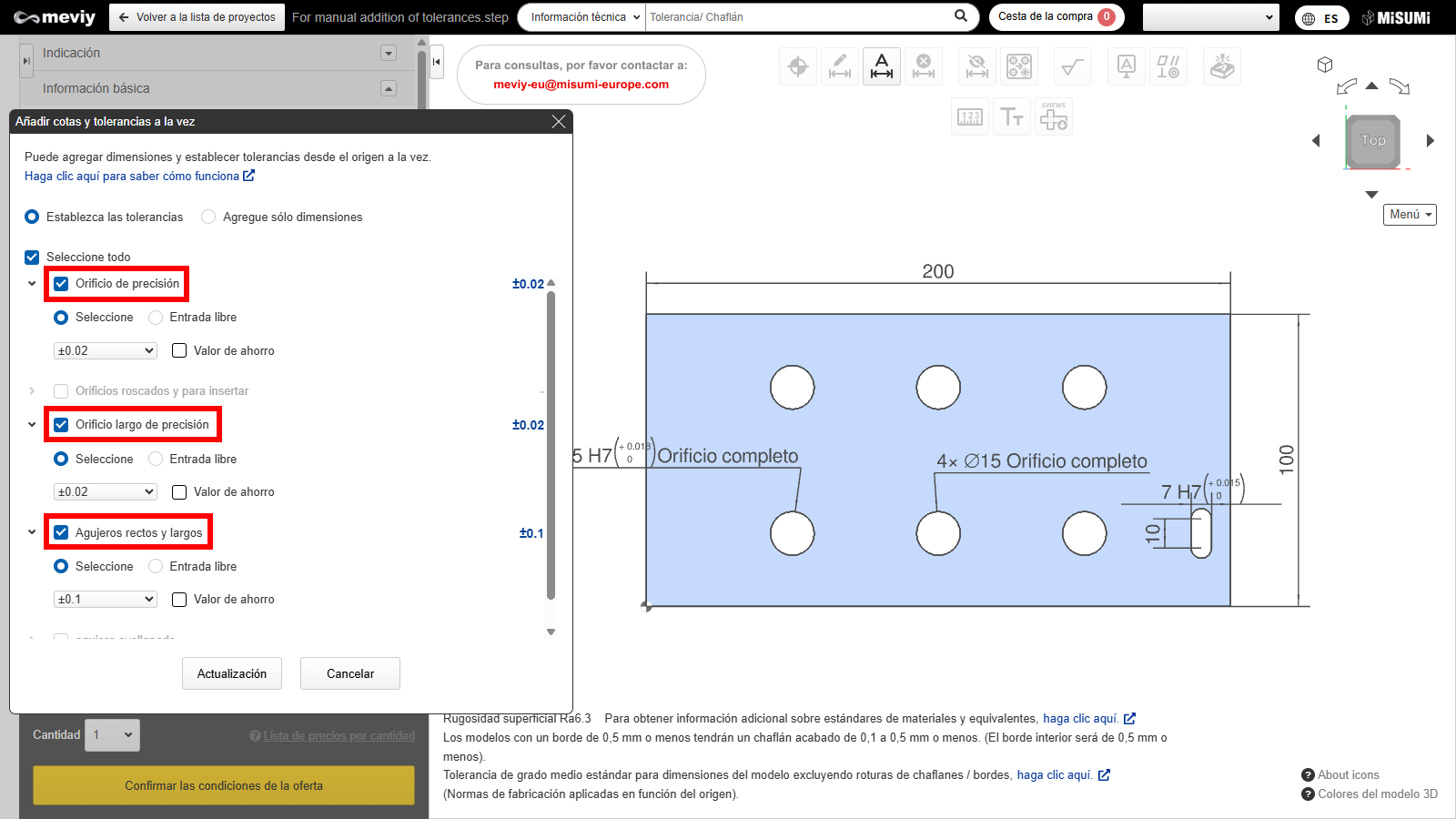Open the Información técnica search category dropdown
The width and height of the screenshot is (1456, 819).
tap(584, 17)
